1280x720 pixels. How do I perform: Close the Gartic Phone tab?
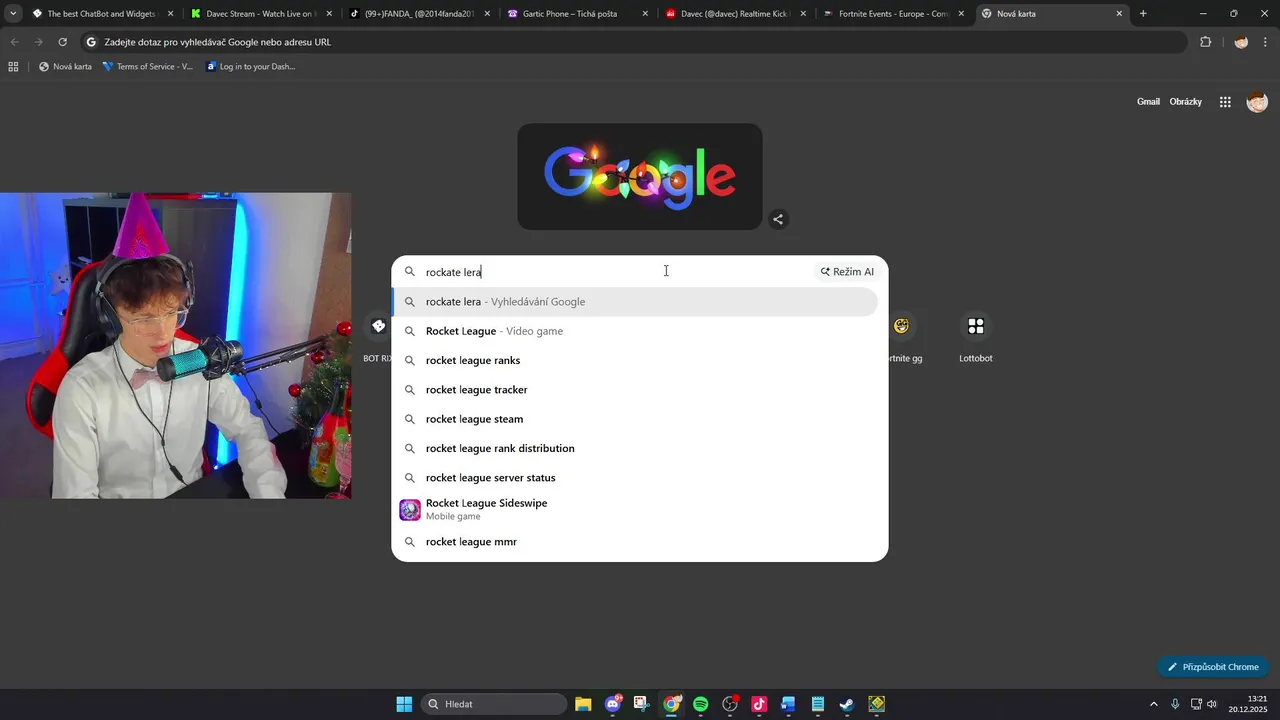coord(645,14)
